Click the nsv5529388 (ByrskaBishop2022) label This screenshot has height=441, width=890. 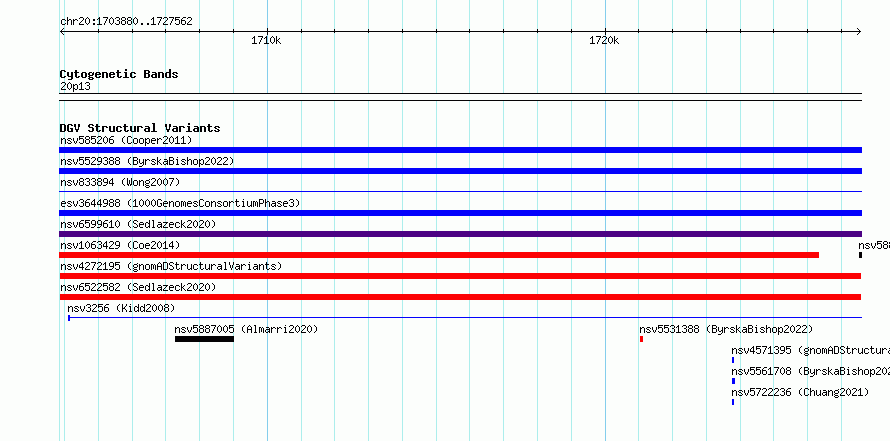click(x=147, y=161)
